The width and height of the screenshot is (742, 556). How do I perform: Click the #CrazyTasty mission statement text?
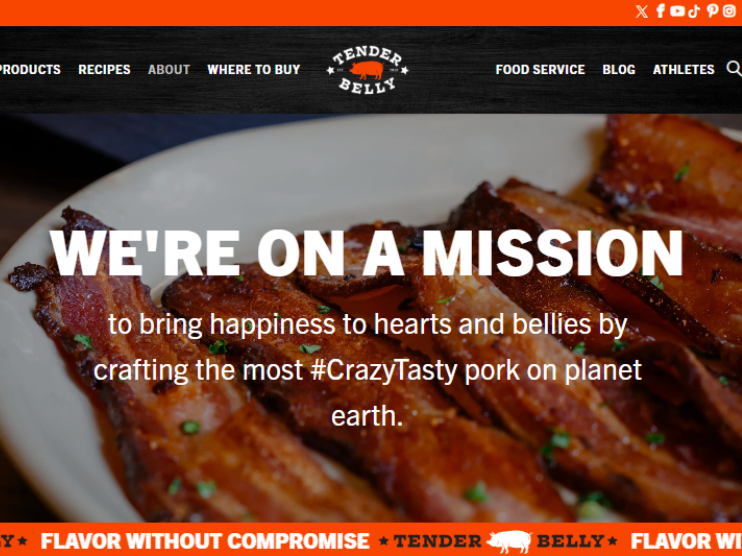367,370
